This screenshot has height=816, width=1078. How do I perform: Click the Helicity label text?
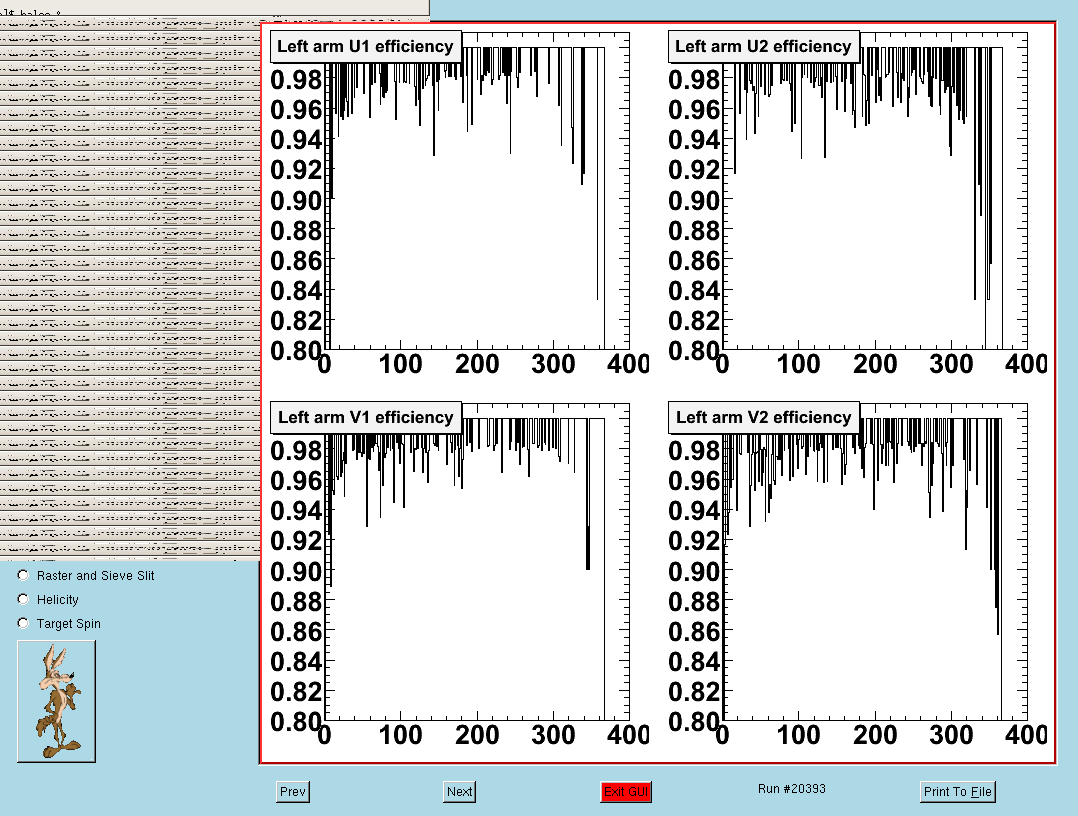pos(58,599)
